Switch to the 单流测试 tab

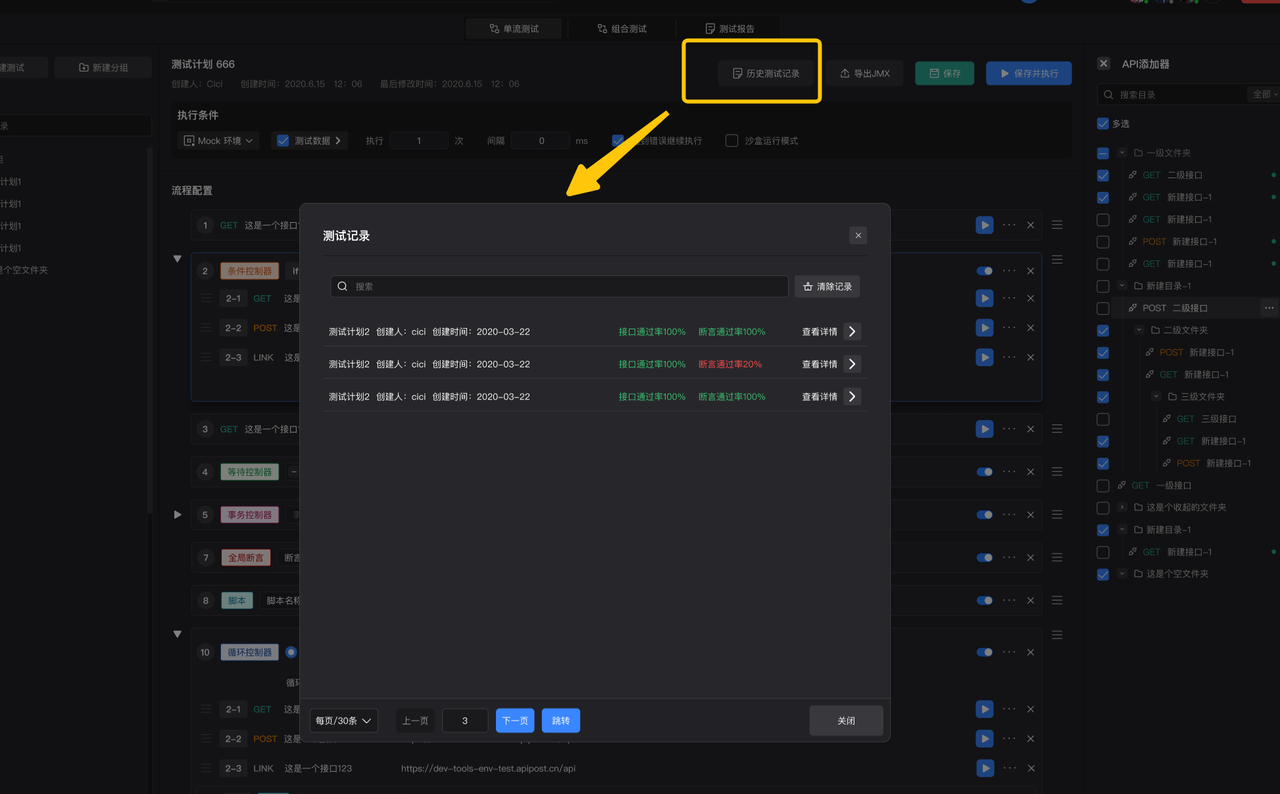point(514,29)
